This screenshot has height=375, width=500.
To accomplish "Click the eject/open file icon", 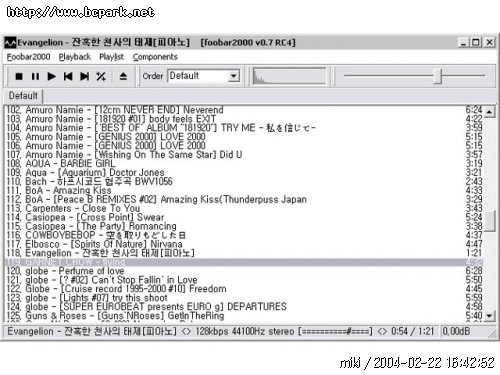I will click(123, 76).
